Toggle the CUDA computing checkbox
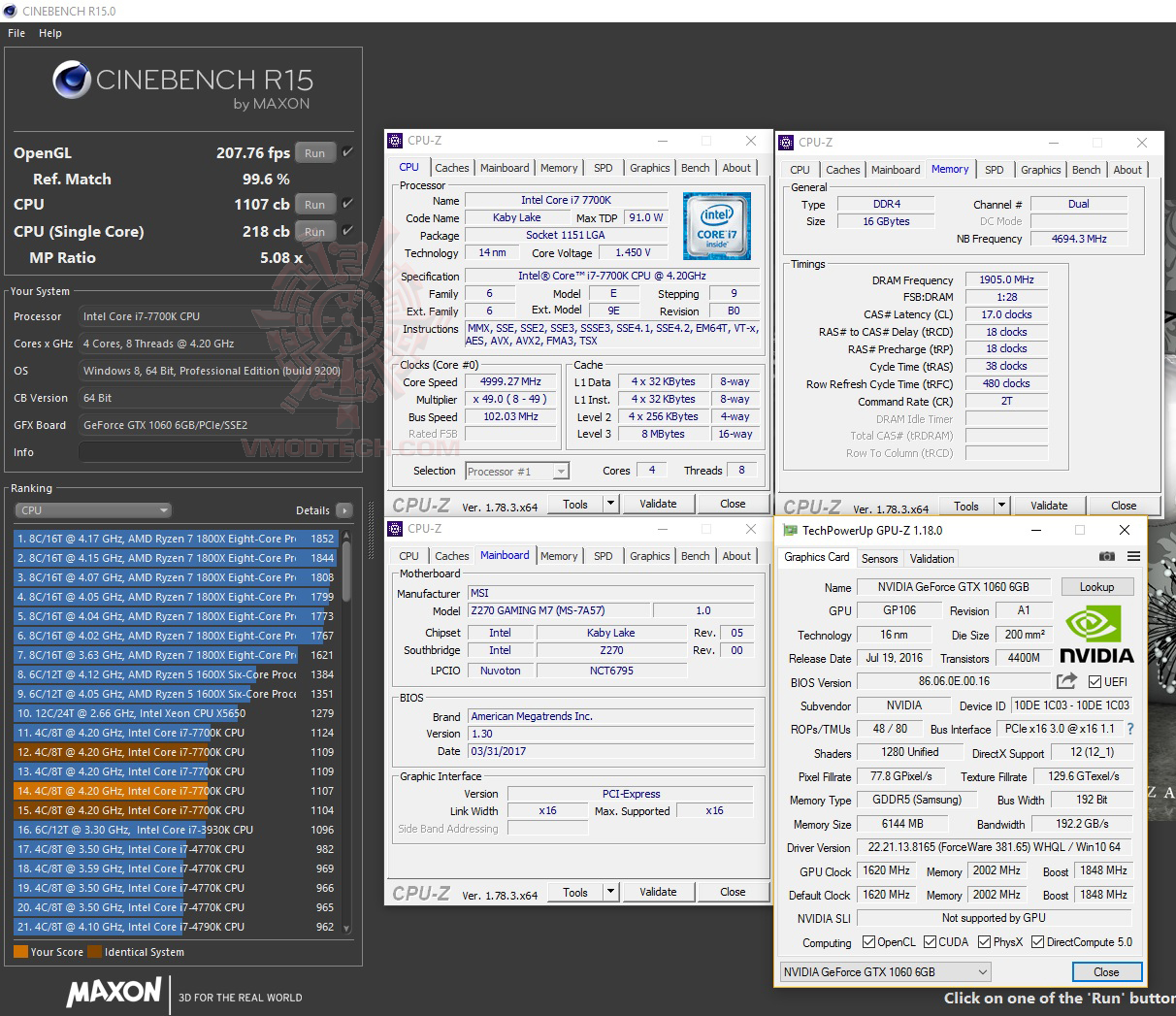This screenshot has width=1176, height=1016. click(x=930, y=942)
